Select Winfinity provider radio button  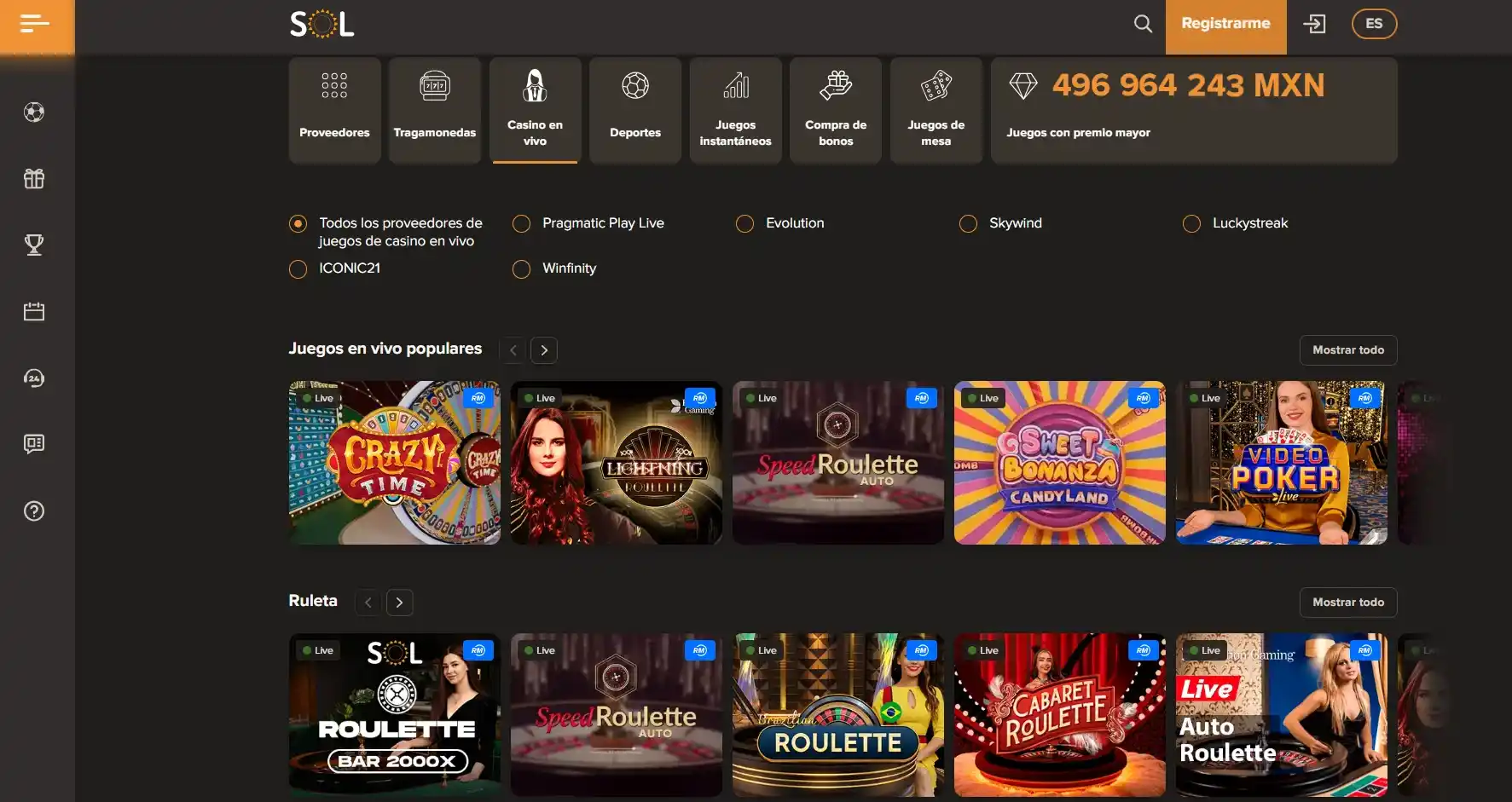pyautogui.click(x=521, y=268)
